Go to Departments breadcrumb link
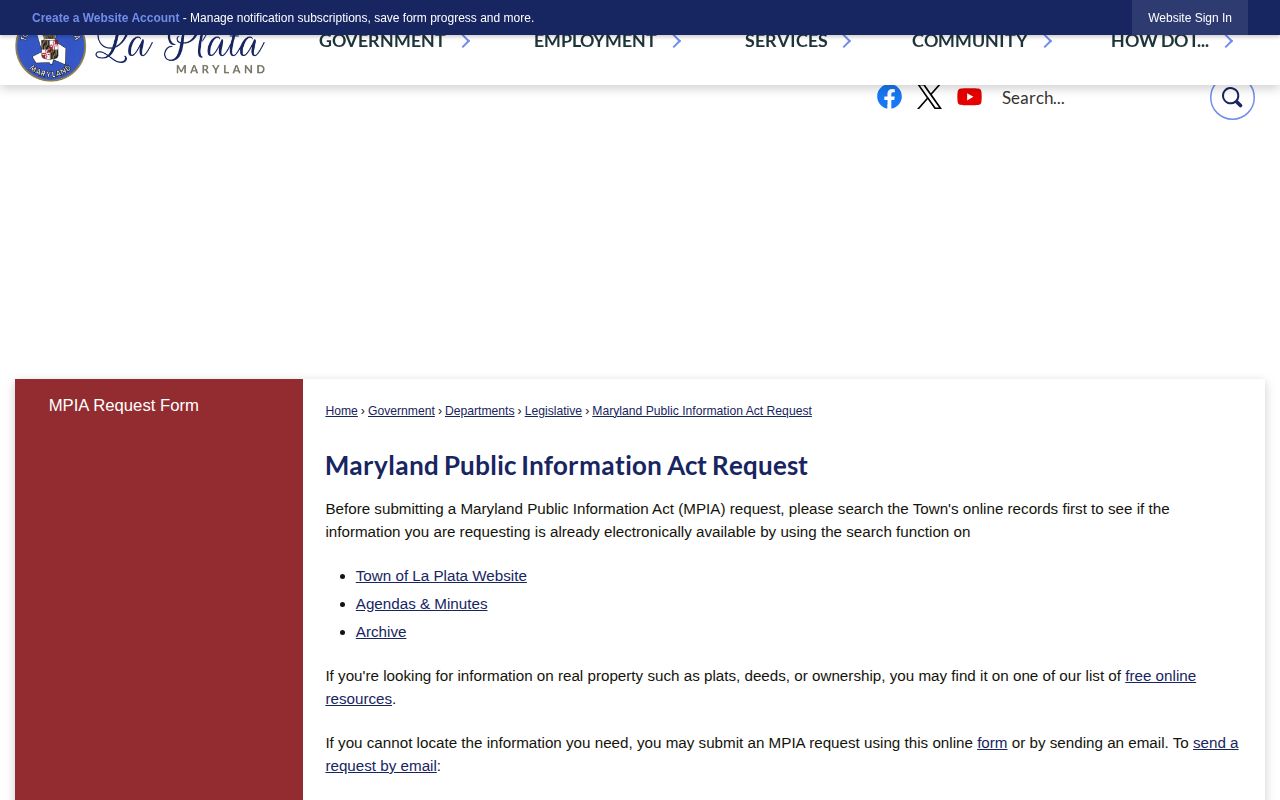 coord(479,411)
